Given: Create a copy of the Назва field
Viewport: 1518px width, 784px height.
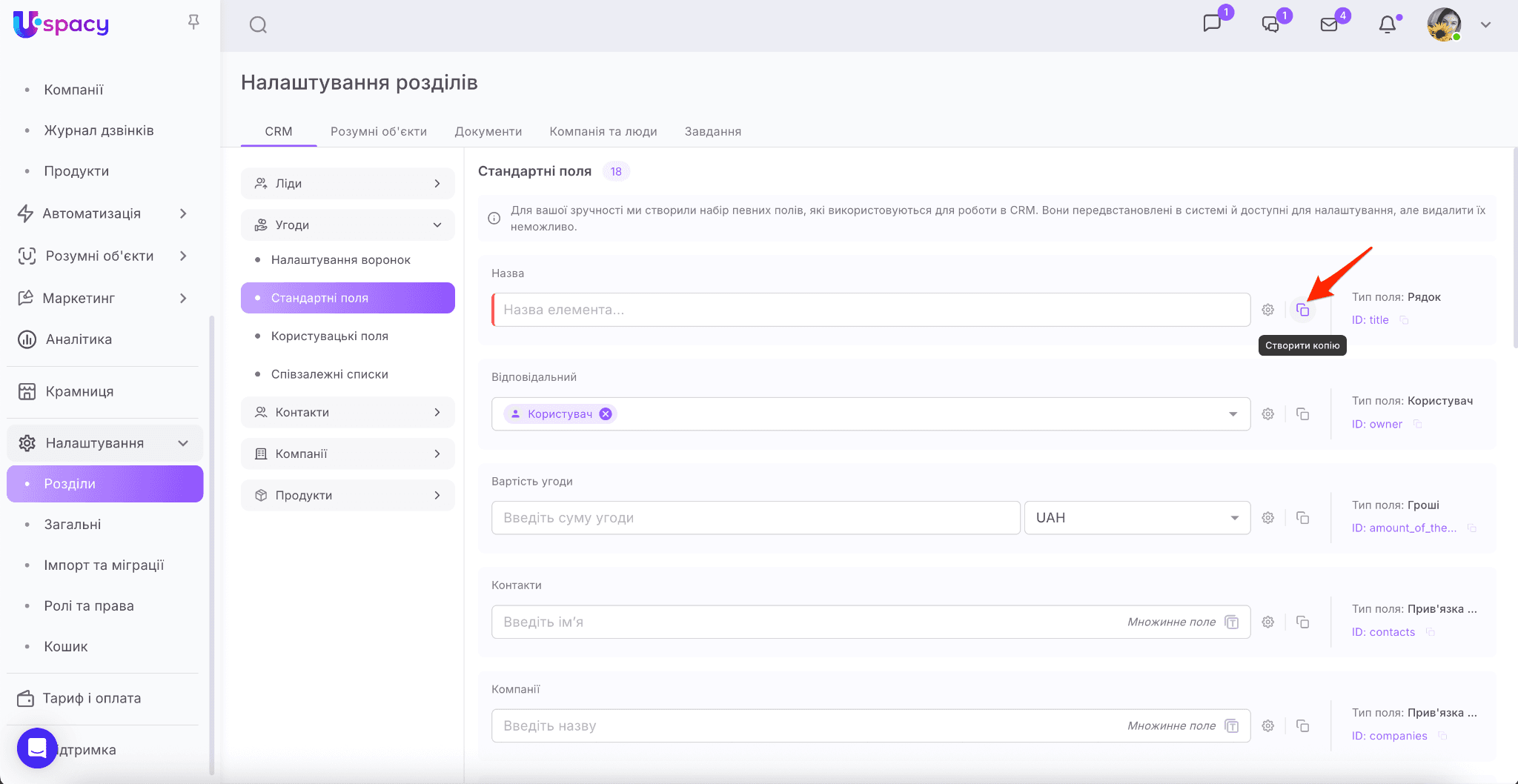Looking at the screenshot, I should (x=1302, y=310).
